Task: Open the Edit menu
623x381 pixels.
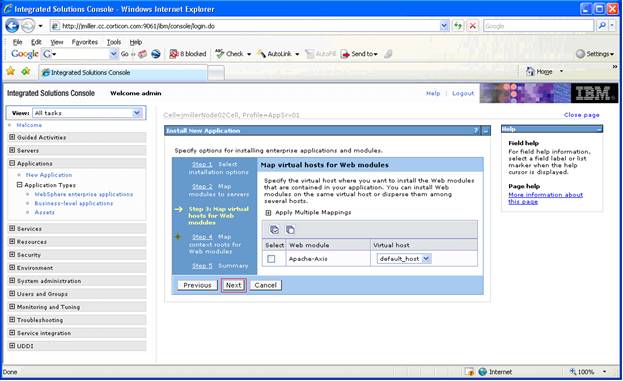Action: point(36,42)
